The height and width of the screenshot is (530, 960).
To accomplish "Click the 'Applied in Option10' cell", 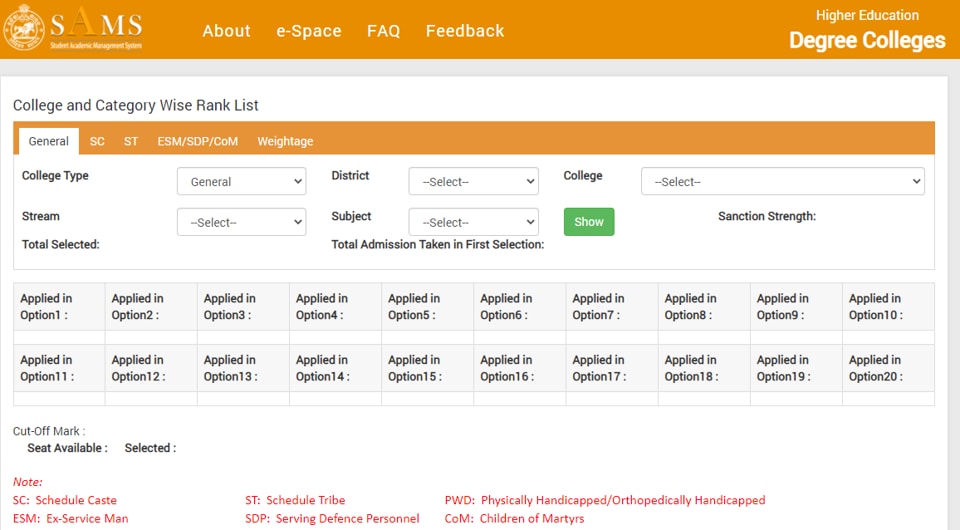I will tap(888, 307).
